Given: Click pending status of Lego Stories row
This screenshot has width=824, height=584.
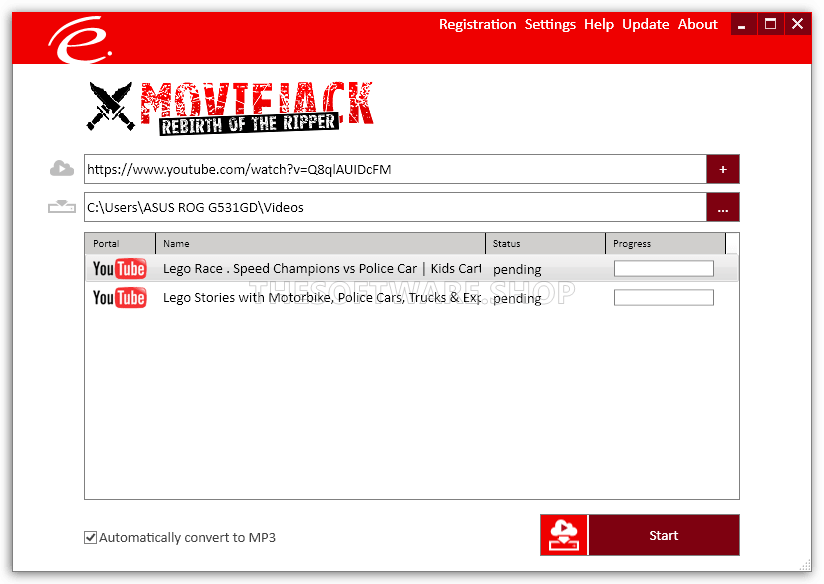Looking at the screenshot, I should [x=517, y=299].
